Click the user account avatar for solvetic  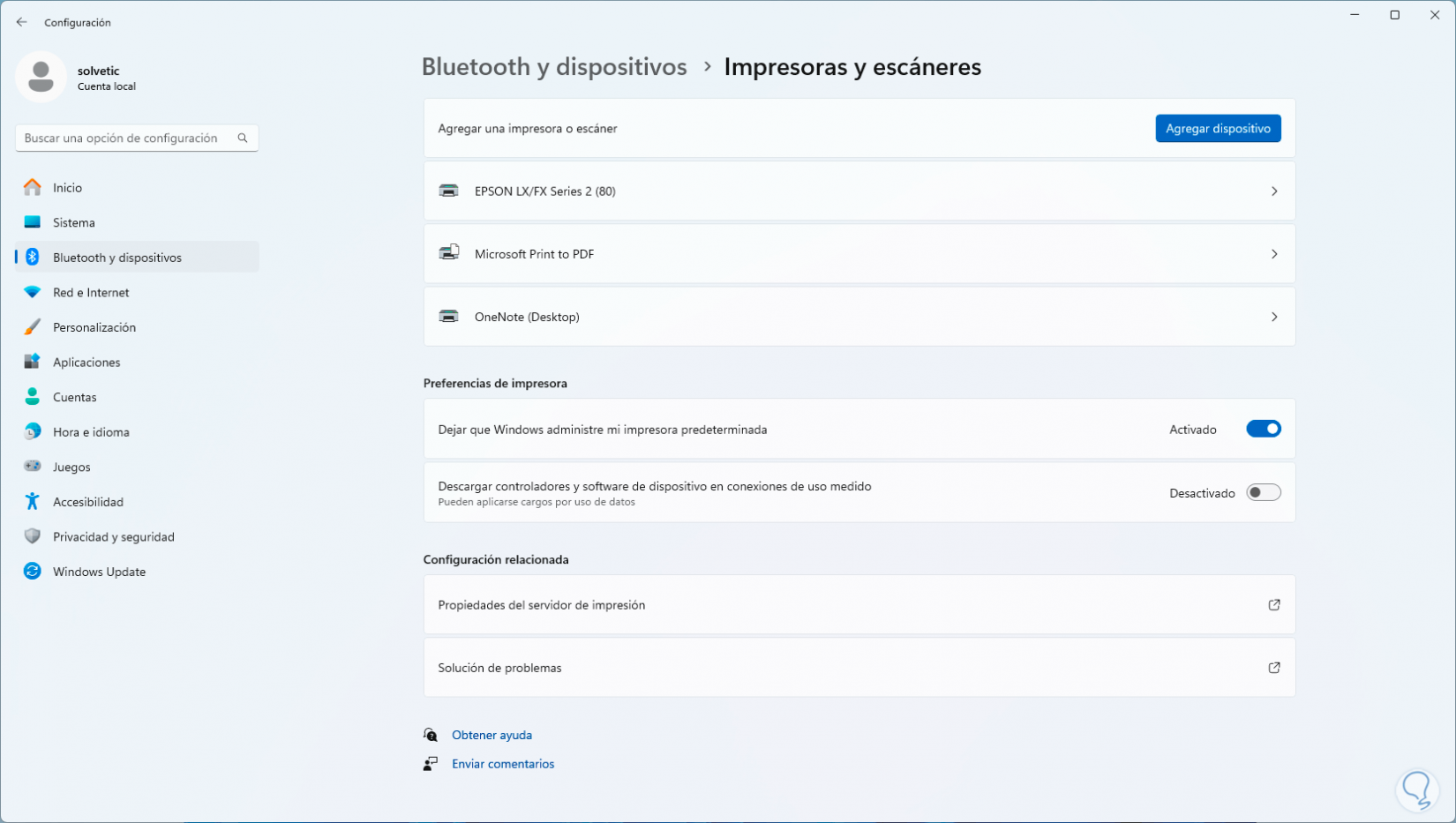41,77
